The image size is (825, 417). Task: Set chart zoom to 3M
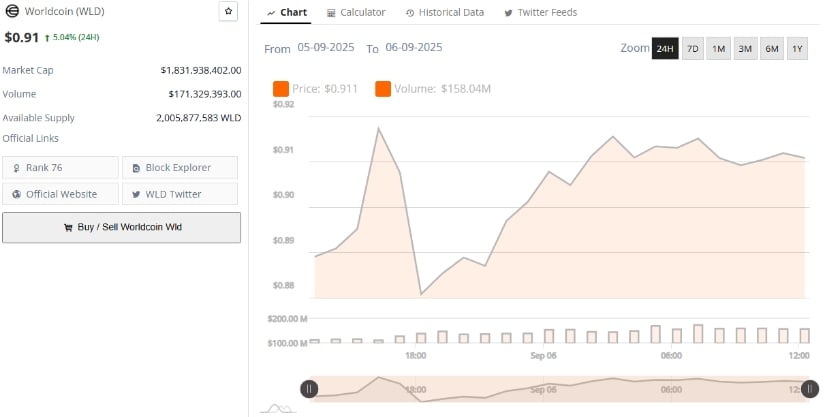[745, 48]
